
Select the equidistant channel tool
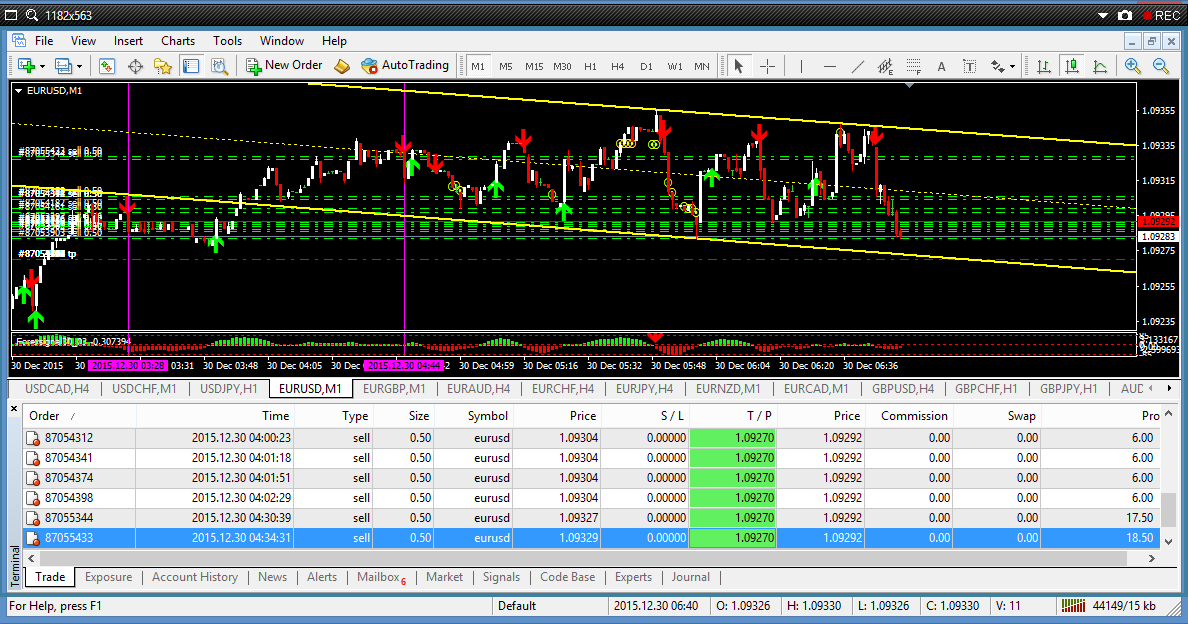coord(885,66)
